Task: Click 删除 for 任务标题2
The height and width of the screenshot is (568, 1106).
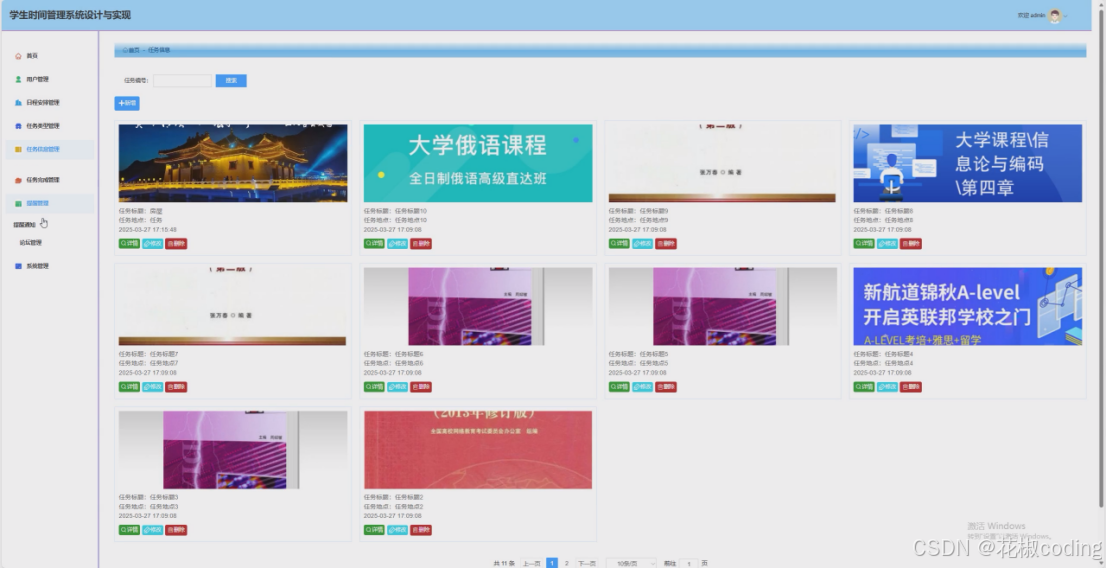Action: pyautogui.click(x=420, y=530)
